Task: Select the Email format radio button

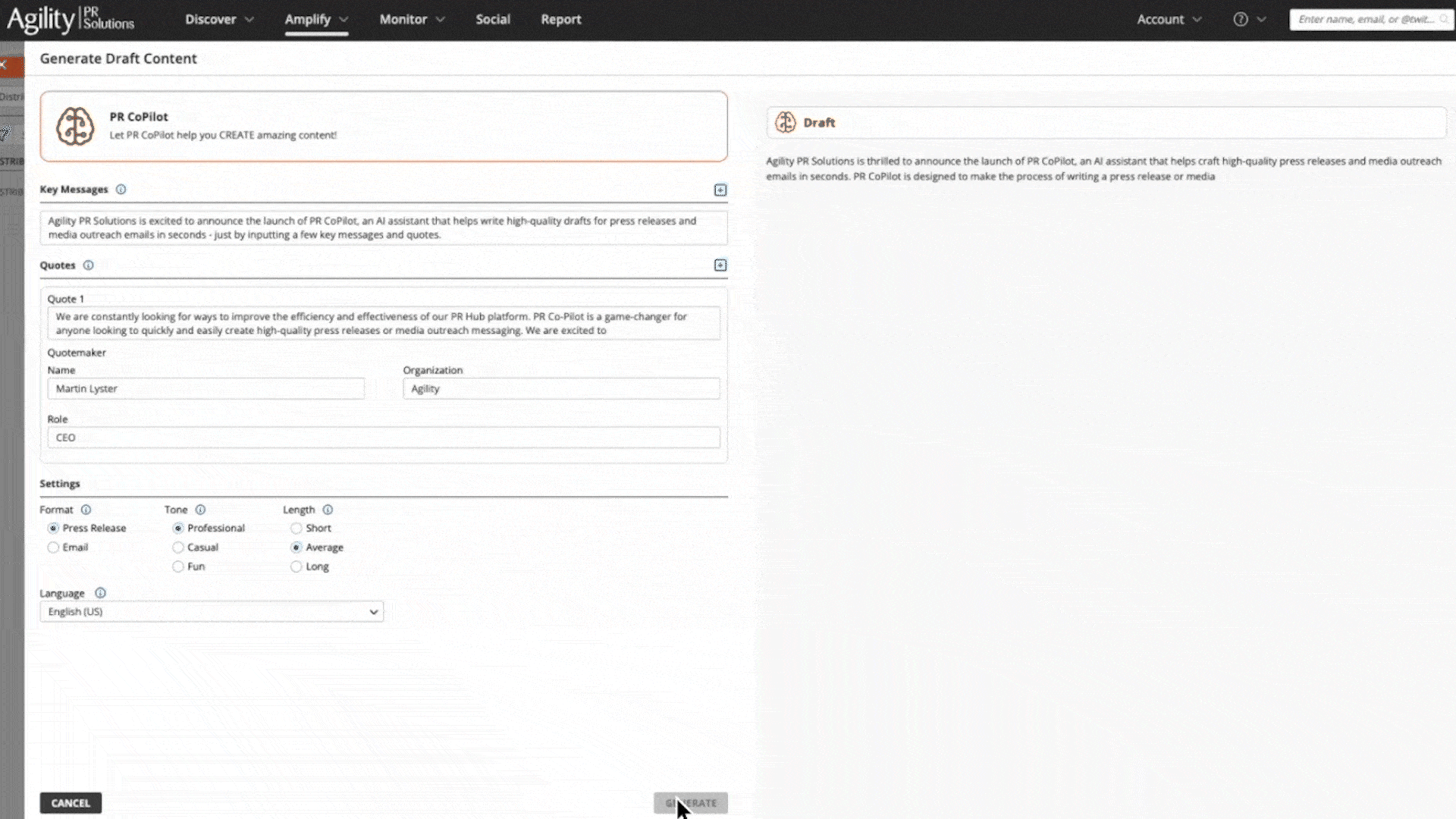Action: coord(53,548)
